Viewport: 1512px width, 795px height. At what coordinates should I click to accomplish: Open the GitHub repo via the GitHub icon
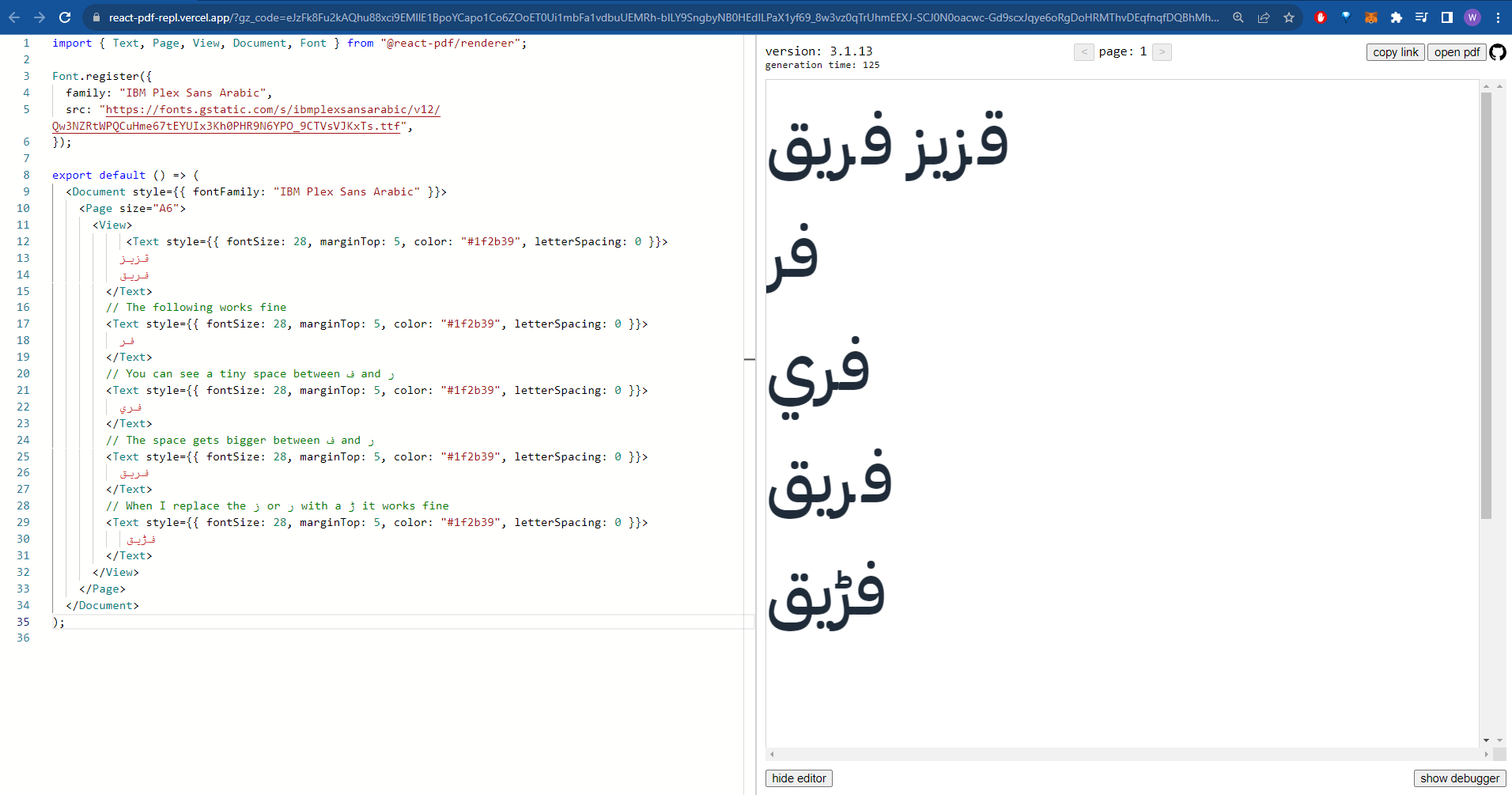1498,52
